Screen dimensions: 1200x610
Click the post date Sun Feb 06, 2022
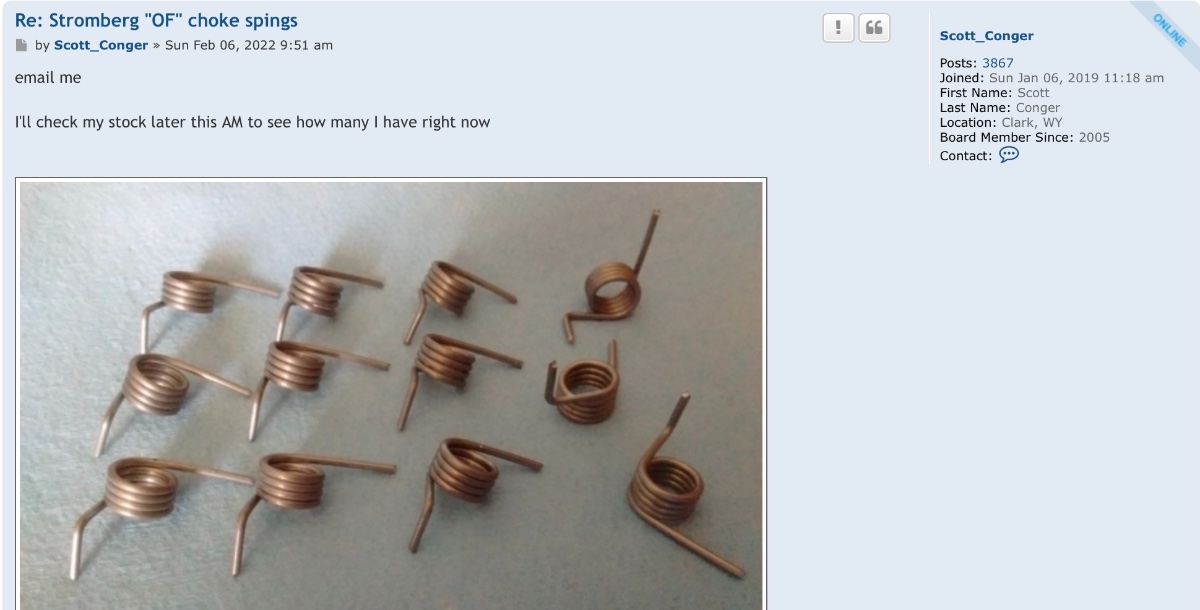[249, 45]
